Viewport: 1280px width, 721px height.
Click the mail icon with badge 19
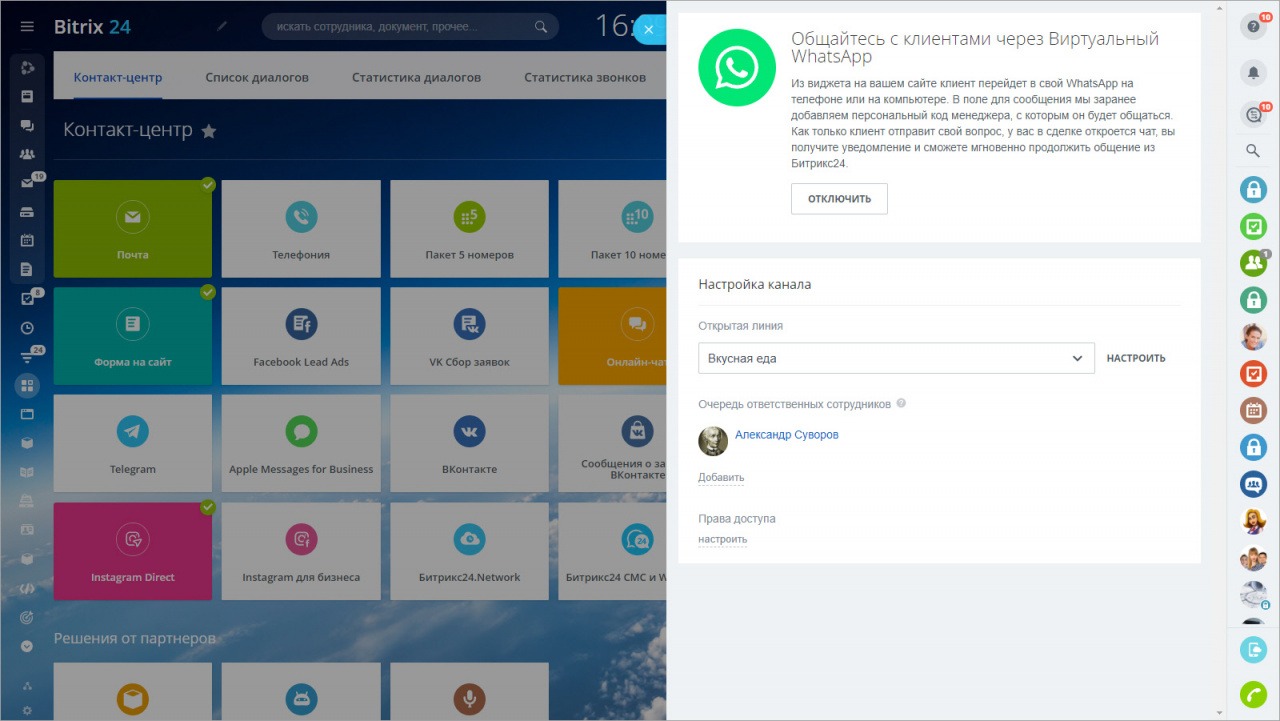tap(27, 183)
